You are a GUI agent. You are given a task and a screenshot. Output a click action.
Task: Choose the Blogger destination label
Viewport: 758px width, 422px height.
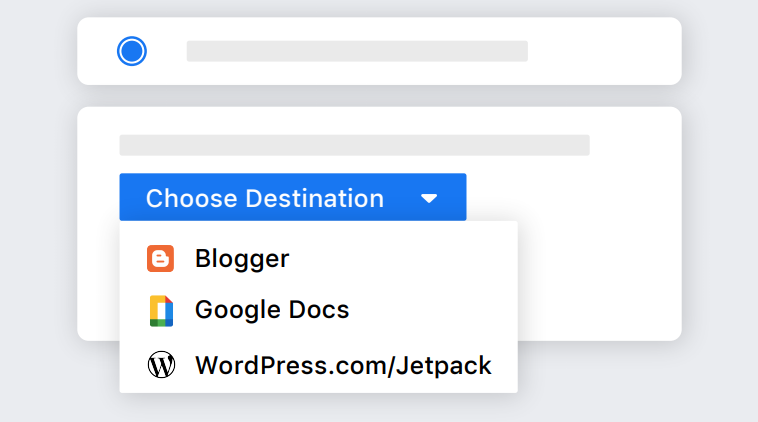point(242,259)
